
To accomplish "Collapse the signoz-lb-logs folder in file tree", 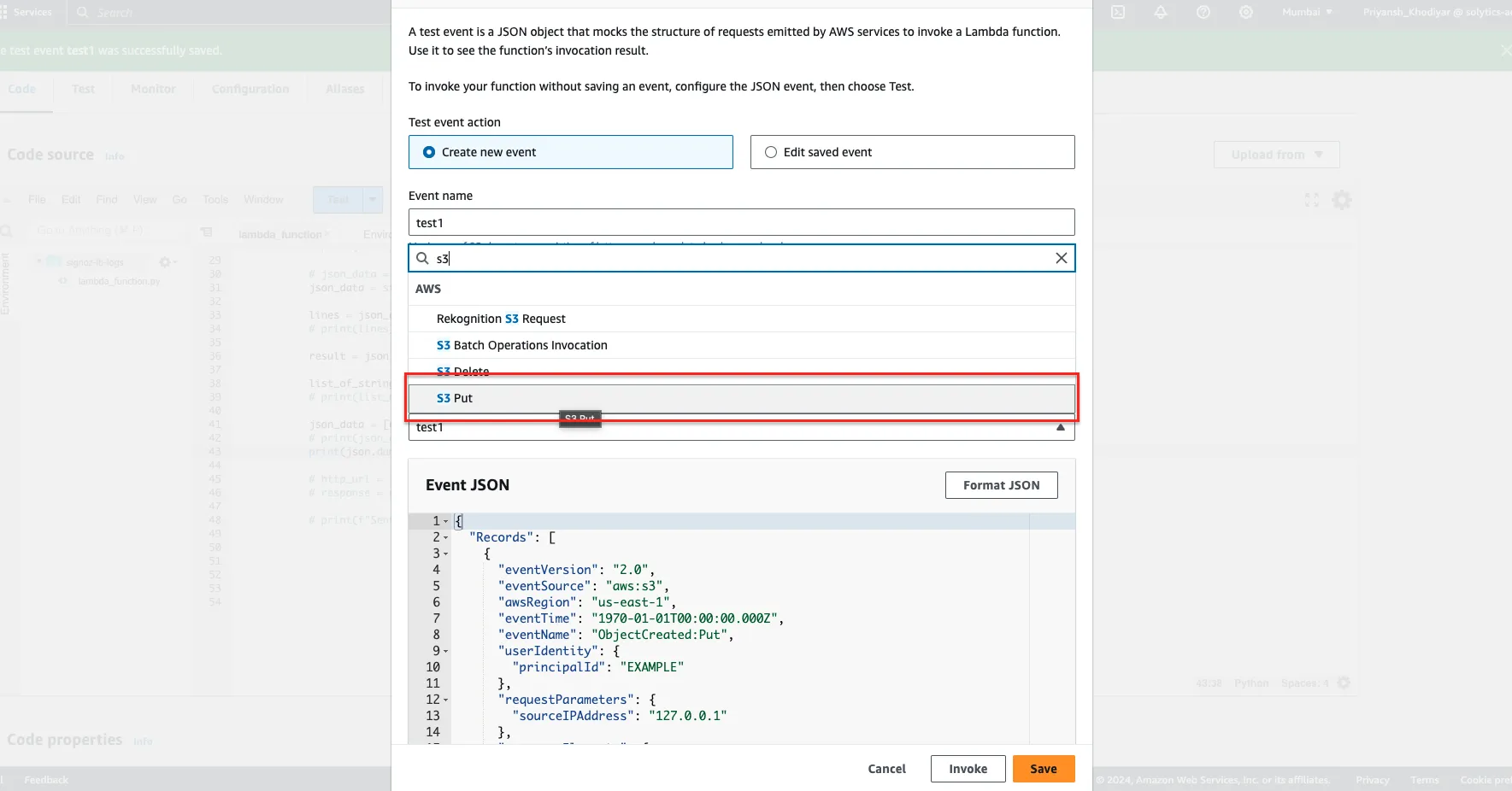I will pyautogui.click(x=39, y=261).
